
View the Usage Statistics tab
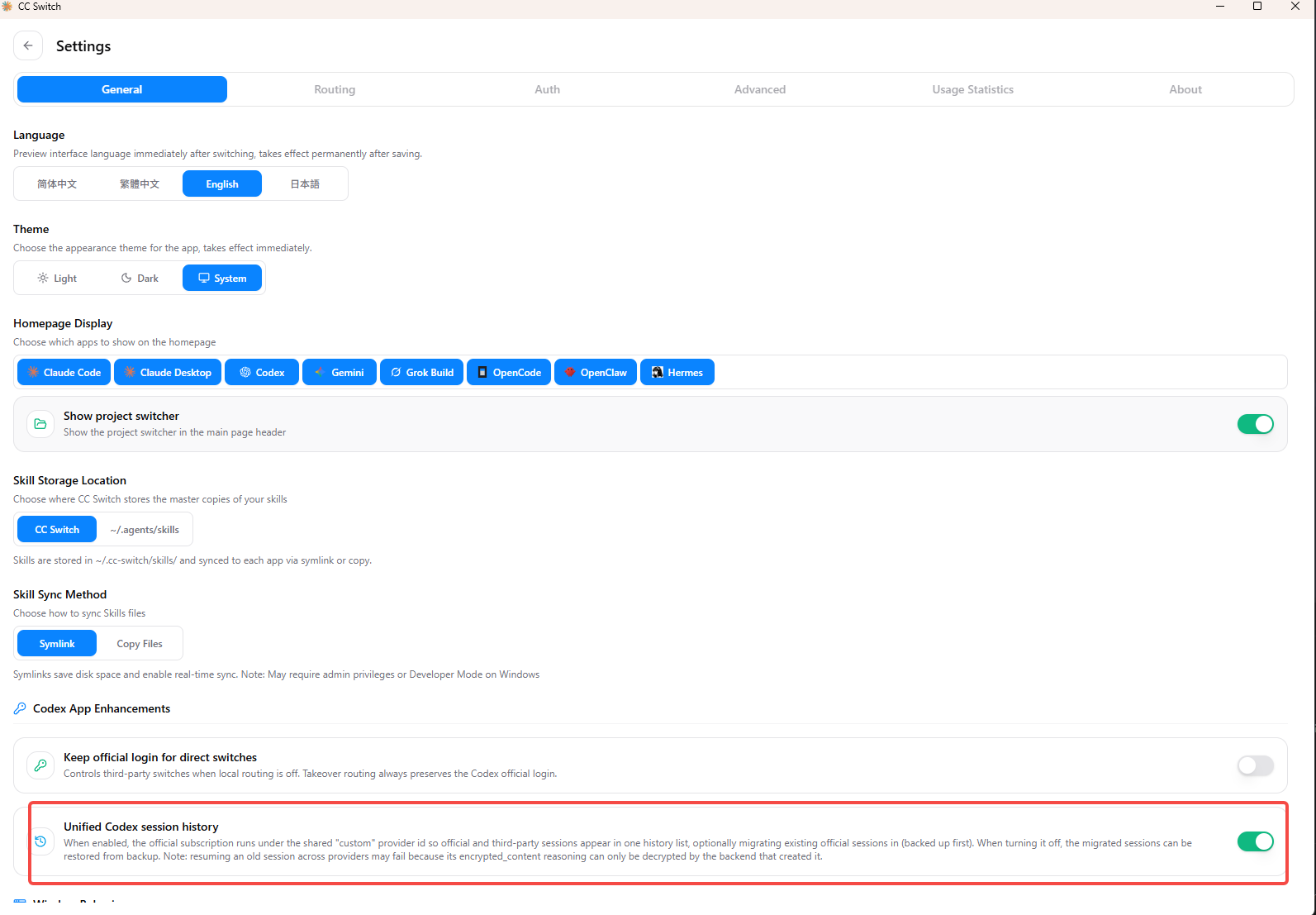pyautogui.click(x=973, y=89)
